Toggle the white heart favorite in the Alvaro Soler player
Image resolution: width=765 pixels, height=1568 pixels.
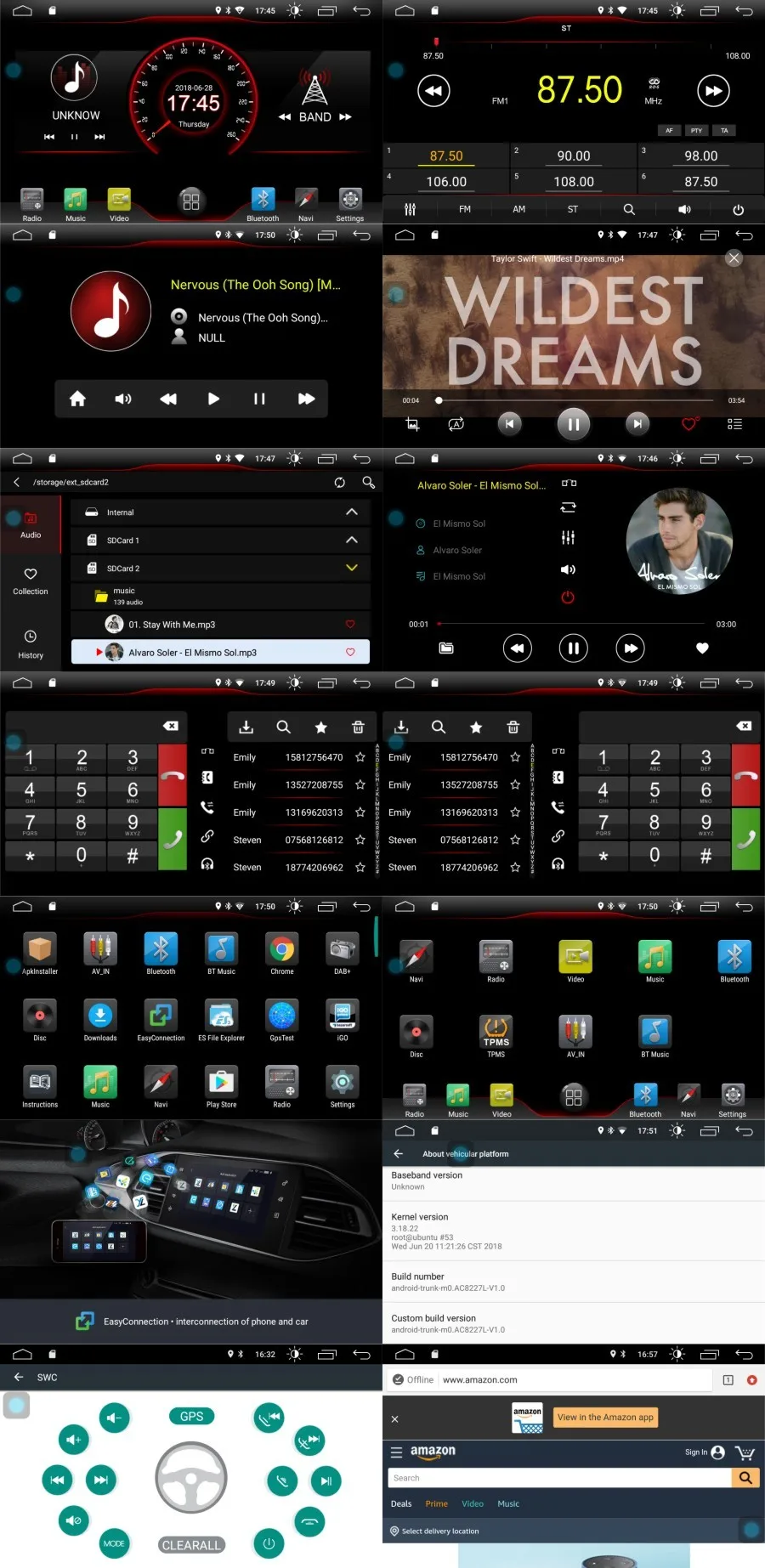[x=702, y=648]
